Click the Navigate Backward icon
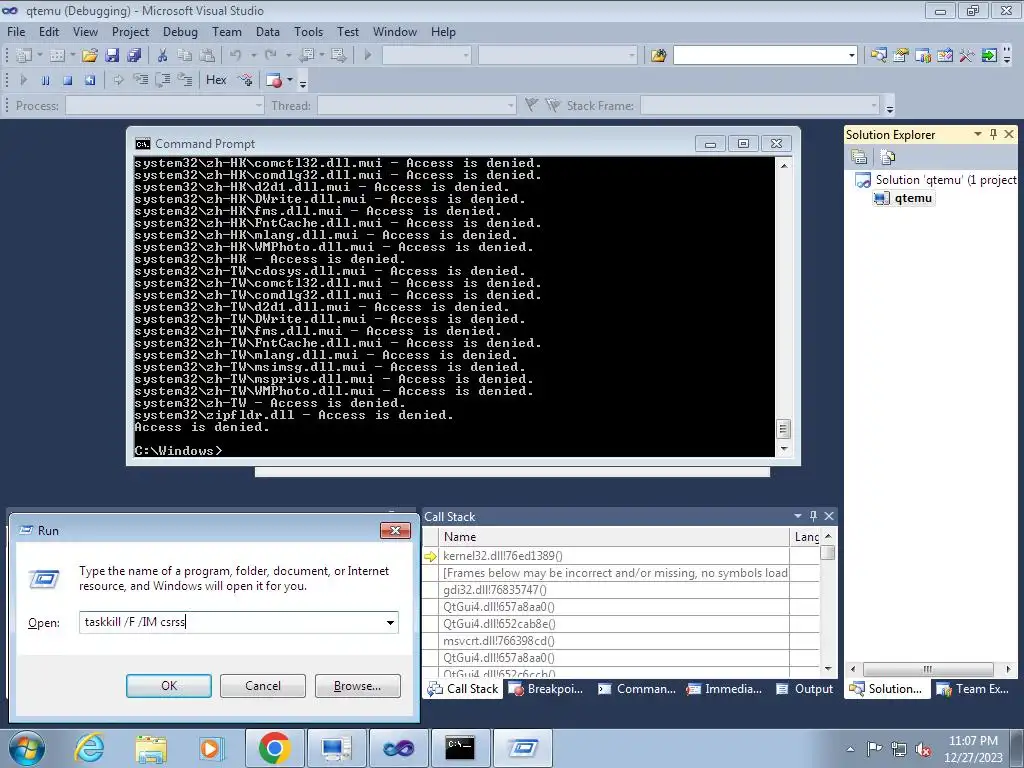Viewport: 1024px width, 768px height. (x=306, y=56)
